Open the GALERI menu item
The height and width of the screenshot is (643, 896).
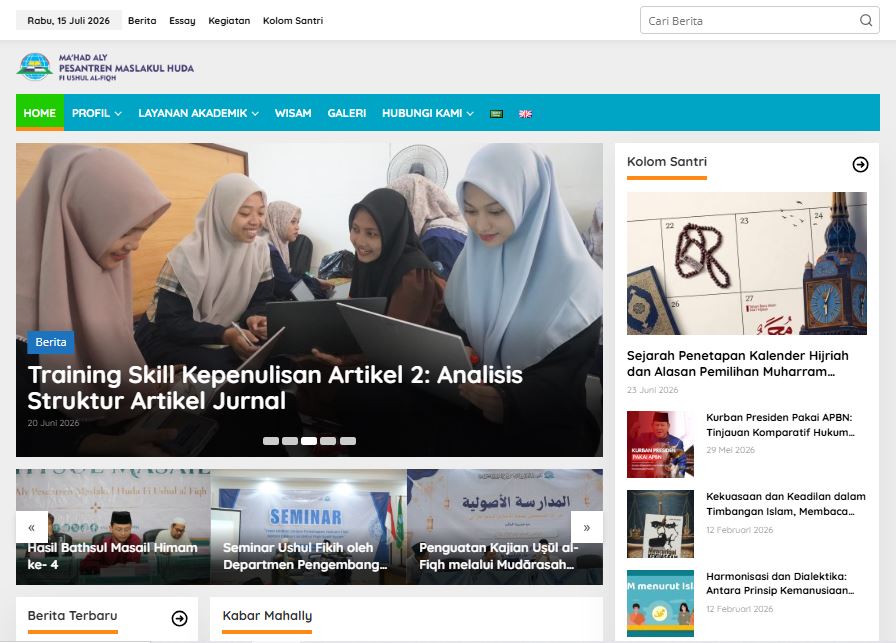[347, 113]
